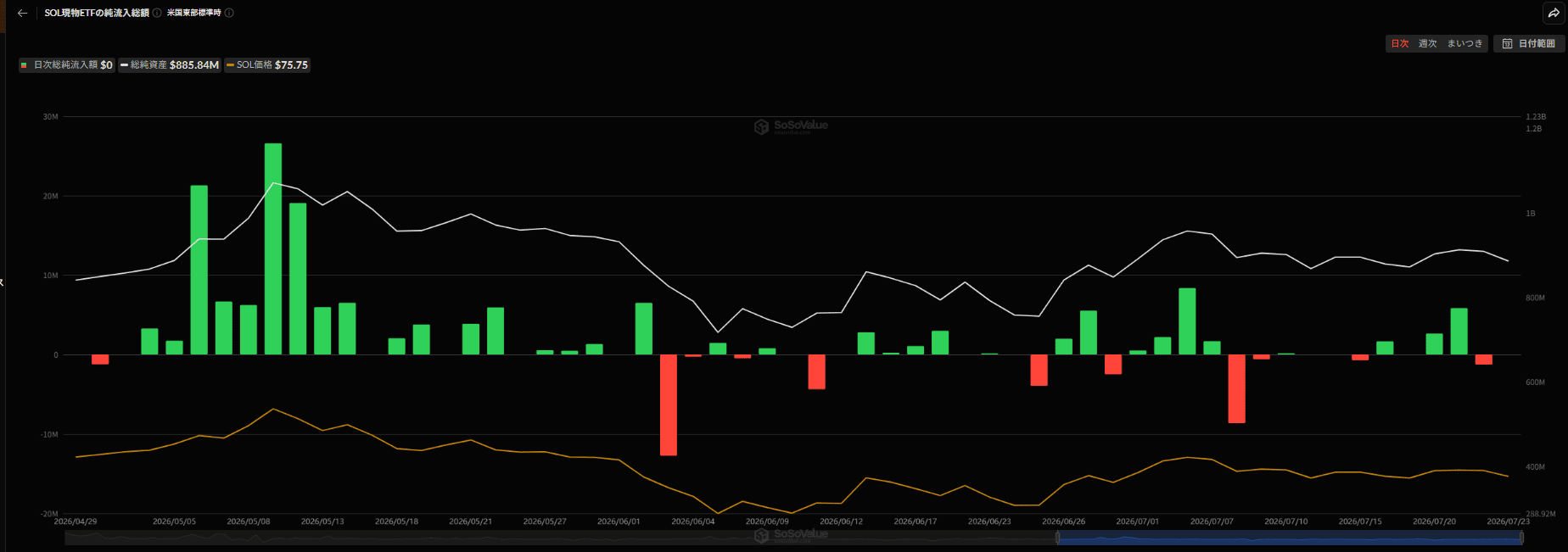1568x552 pixels.
Task: Click the 2026/06/23 axis date label
Action: pos(989,521)
